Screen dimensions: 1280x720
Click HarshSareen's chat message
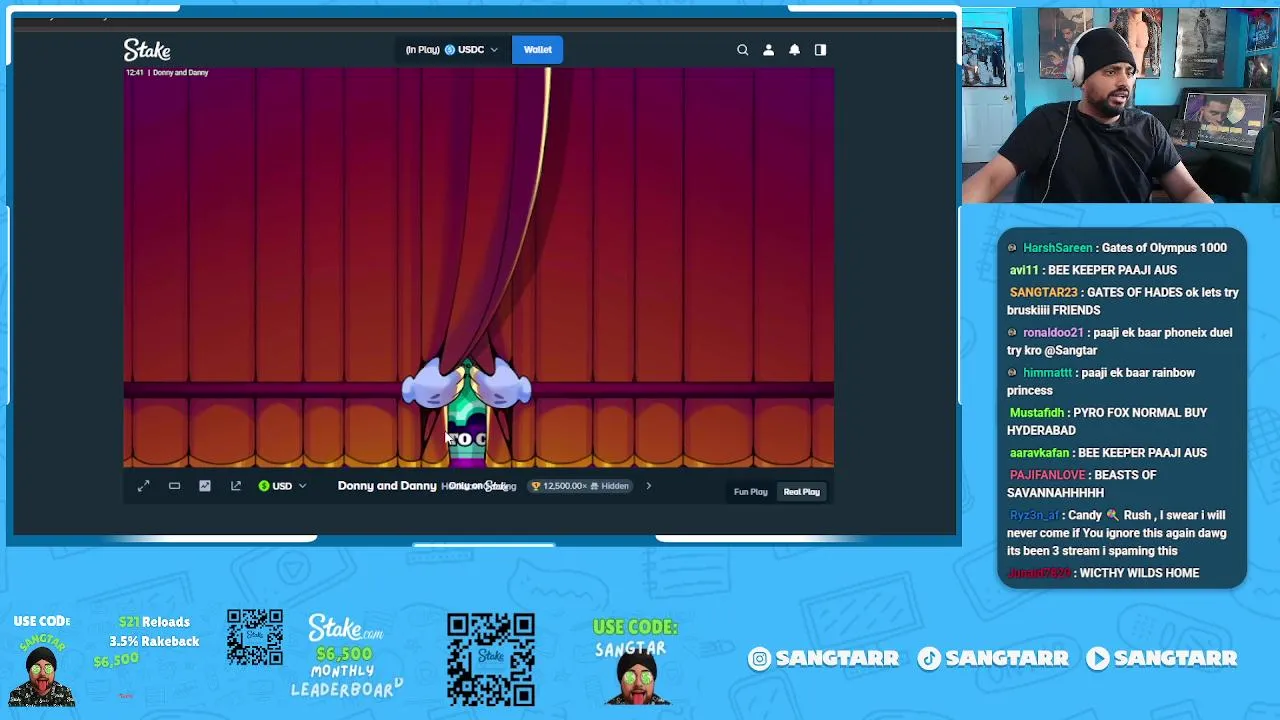point(1117,248)
